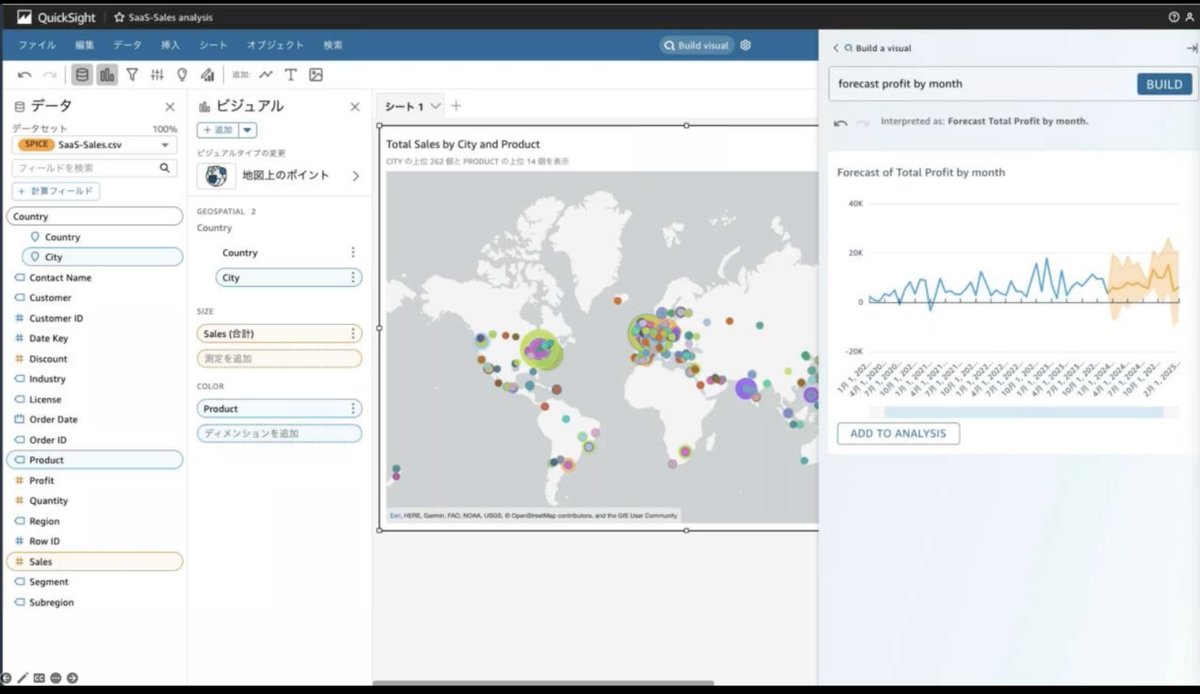Click the 測定を追加 placeholder well
Image resolution: width=1200 pixels, height=694 pixels.
coord(279,358)
